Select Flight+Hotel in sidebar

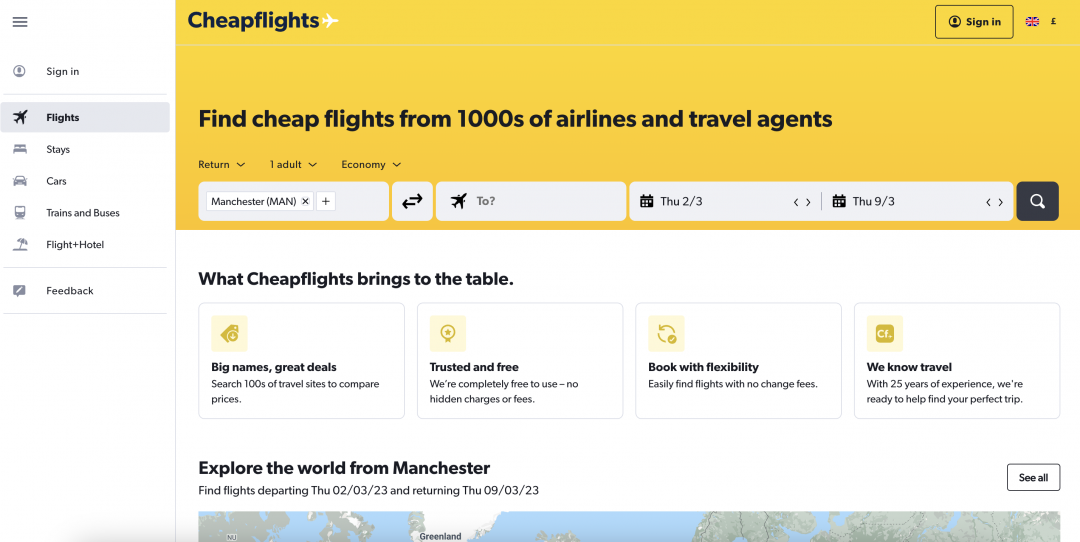tap(85, 244)
